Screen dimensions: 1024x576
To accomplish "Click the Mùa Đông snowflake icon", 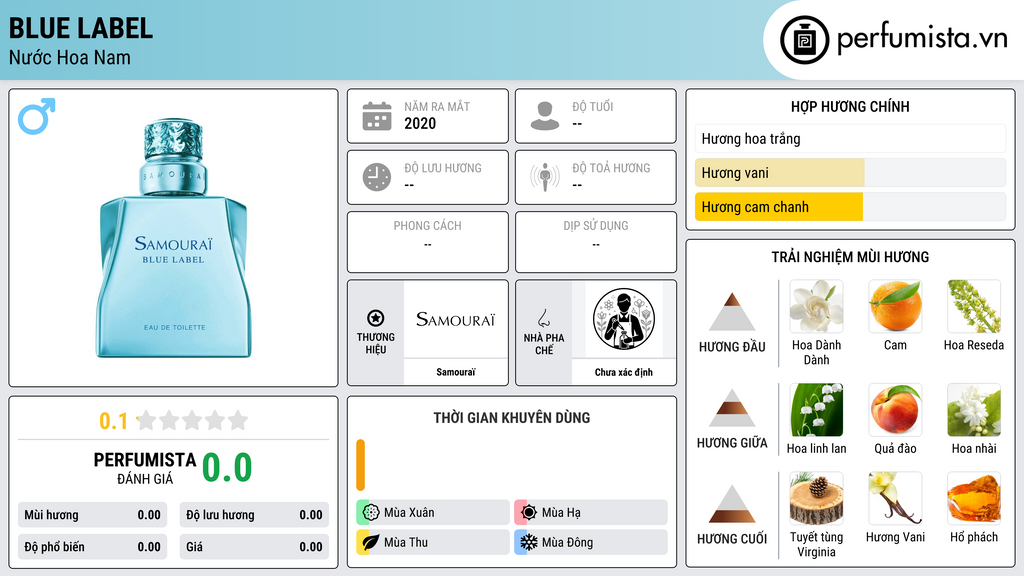I will (x=529, y=542).
